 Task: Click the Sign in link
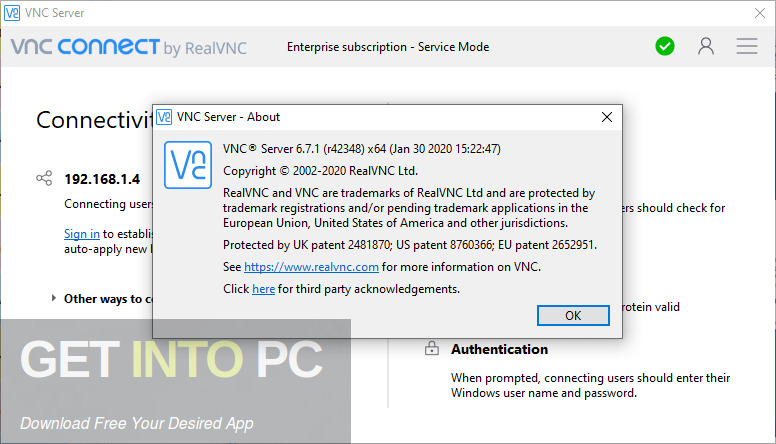[82, 234]
